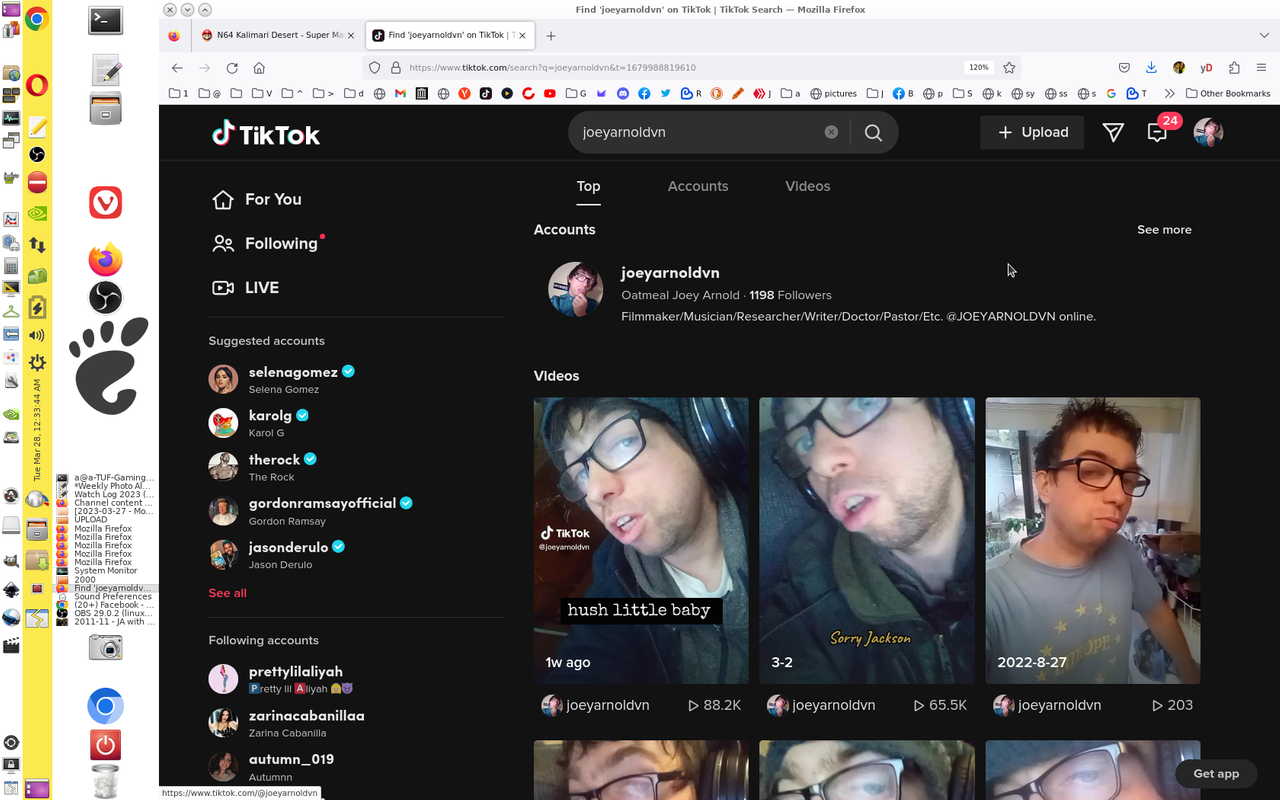Open the 2022-8-27 video thumbnail

tap(1093, 540)
